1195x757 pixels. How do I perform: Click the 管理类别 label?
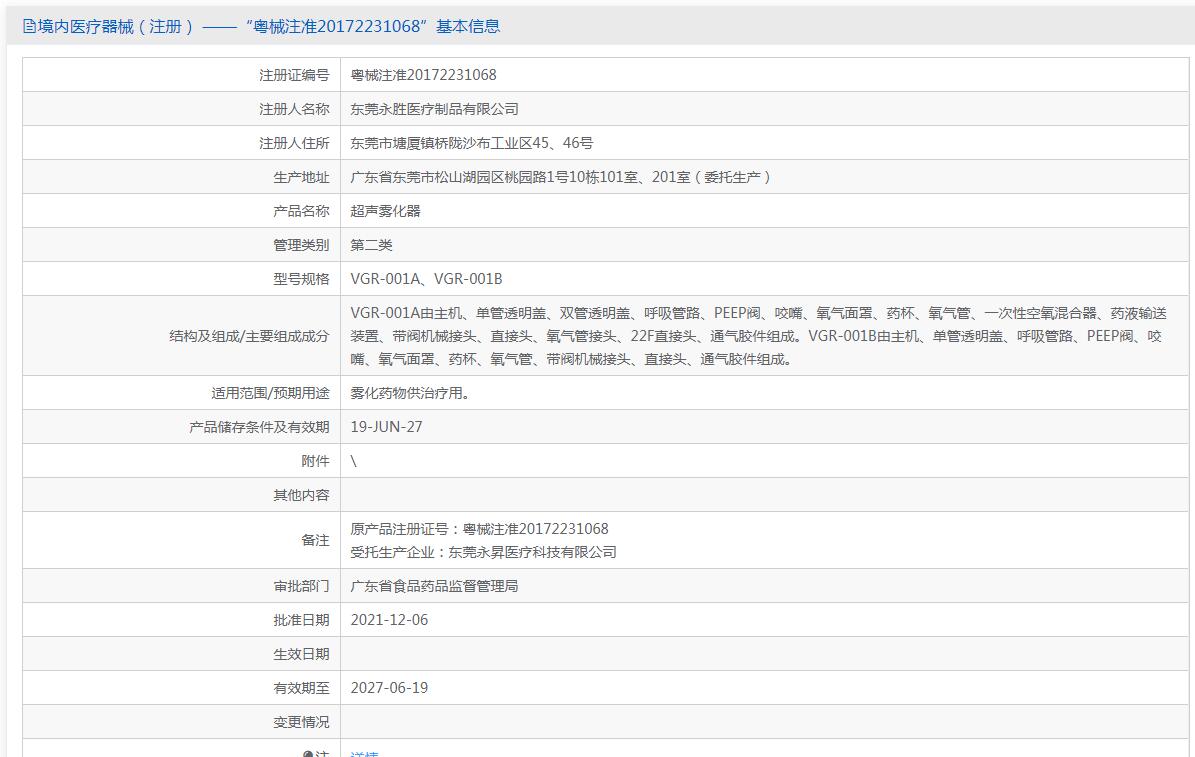[301, 245]
